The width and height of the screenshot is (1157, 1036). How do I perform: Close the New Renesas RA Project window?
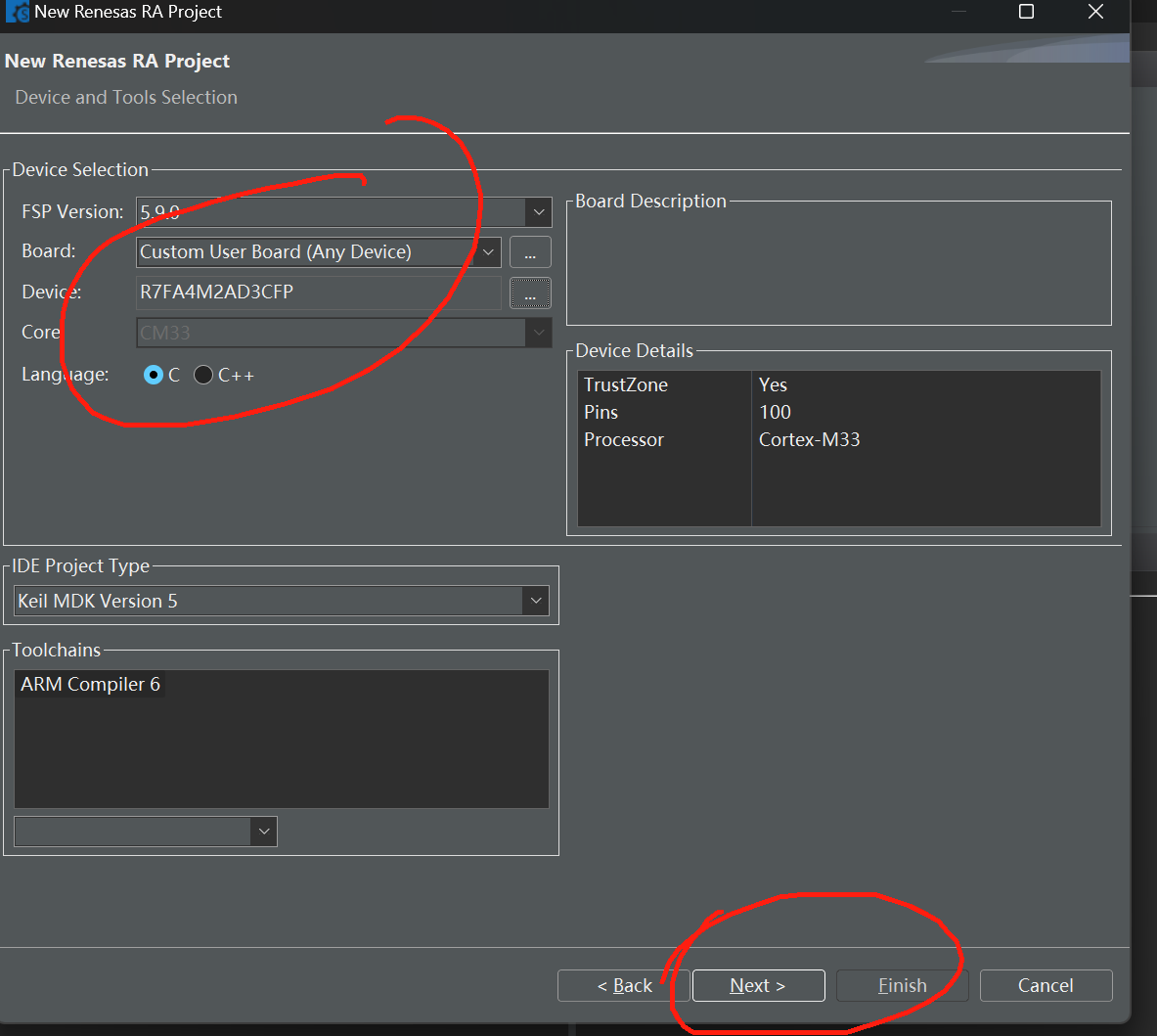point(1095,11)
